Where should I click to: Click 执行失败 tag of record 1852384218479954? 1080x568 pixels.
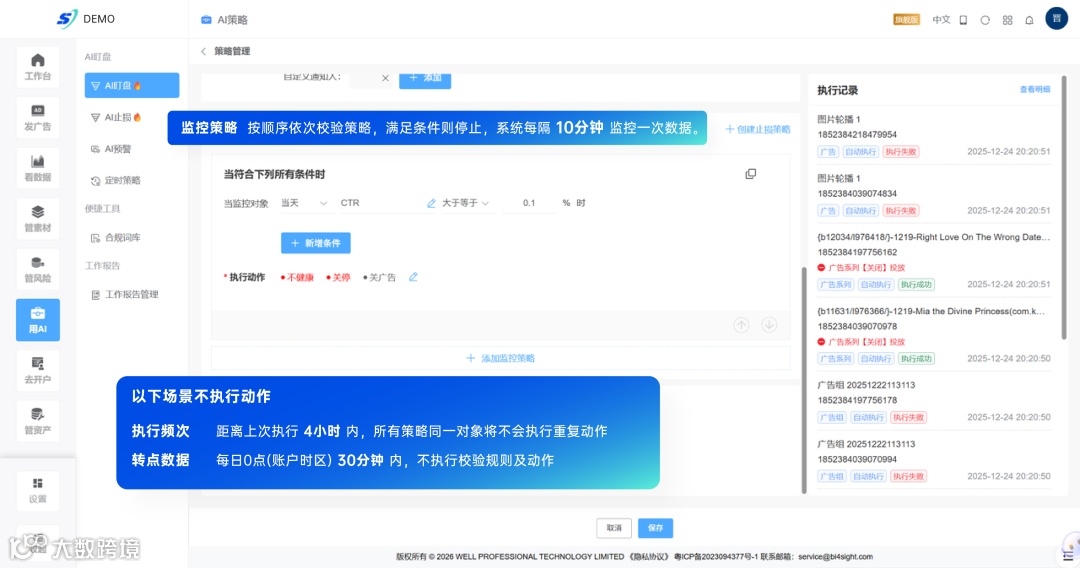pos(901,151)
